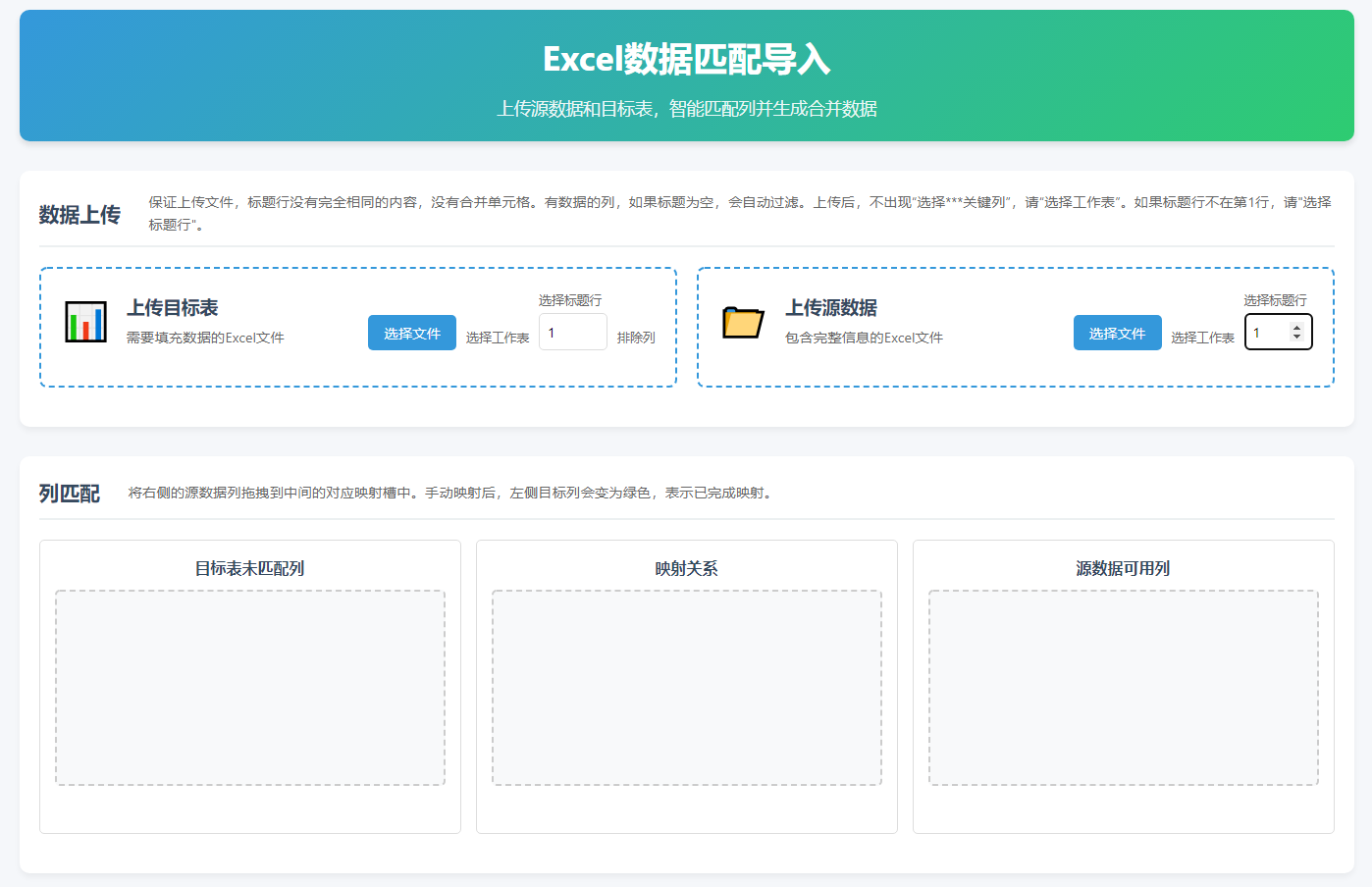The width and height of the screenshot is (1372, 887).
Task: Click the 数据上传 section heading
Action: click(x=79, y=215)
